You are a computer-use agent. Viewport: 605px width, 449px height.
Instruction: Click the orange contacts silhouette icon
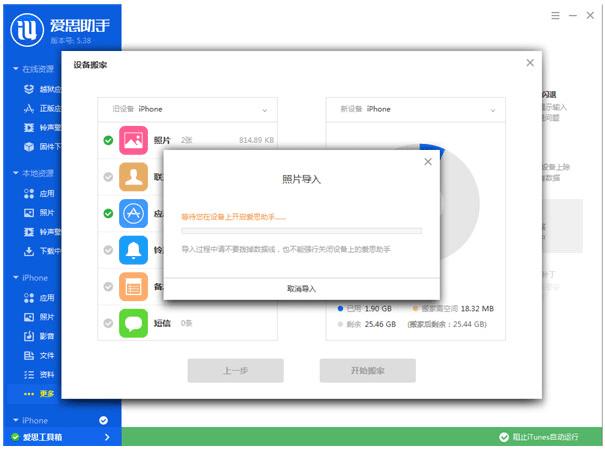(133, 177)
